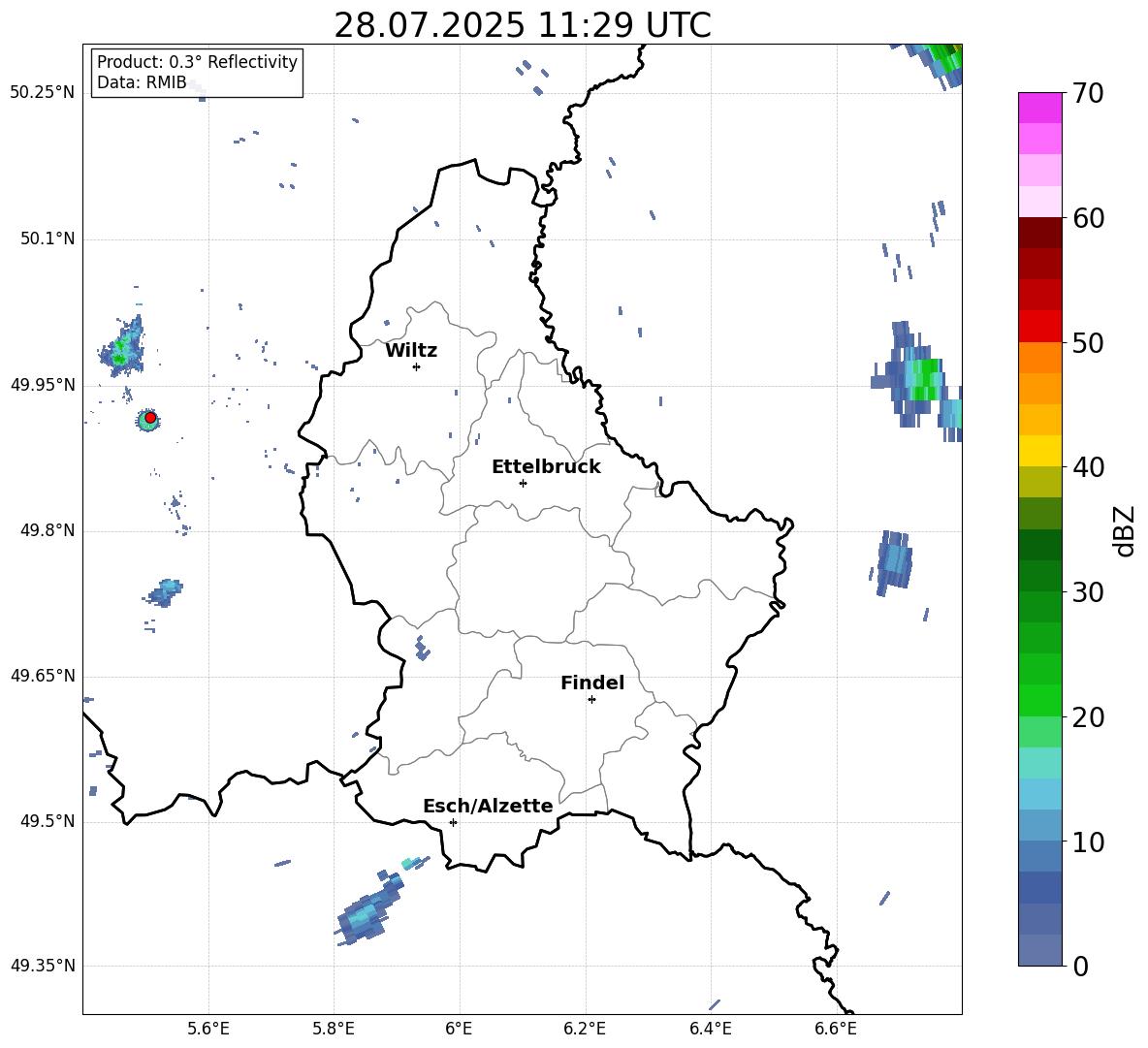Image resolution: width=1148 pixels, height=1048 pixels.
Task: Click the 0 tick on colorbar
Action: pos(1080,966)
